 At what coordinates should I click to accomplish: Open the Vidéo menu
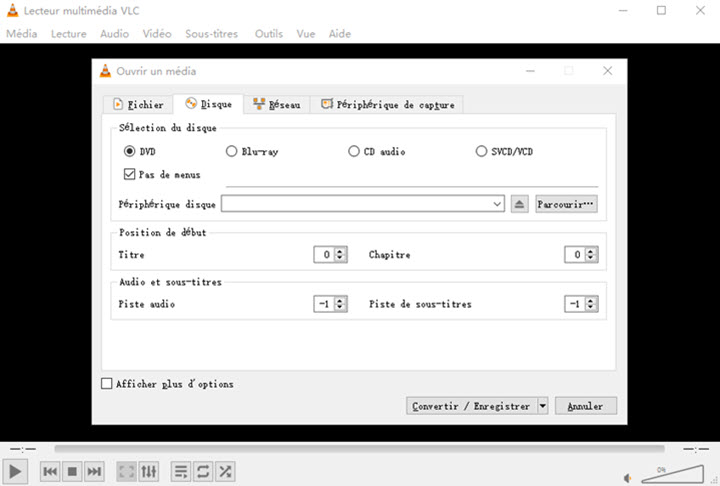[157, 34]
